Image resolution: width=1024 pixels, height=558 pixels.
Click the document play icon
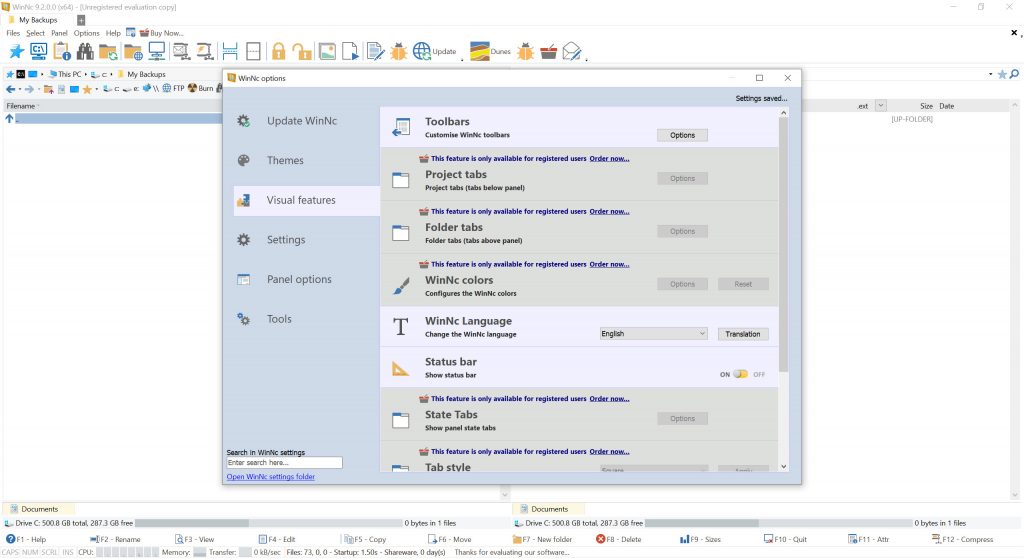point(350,51)
